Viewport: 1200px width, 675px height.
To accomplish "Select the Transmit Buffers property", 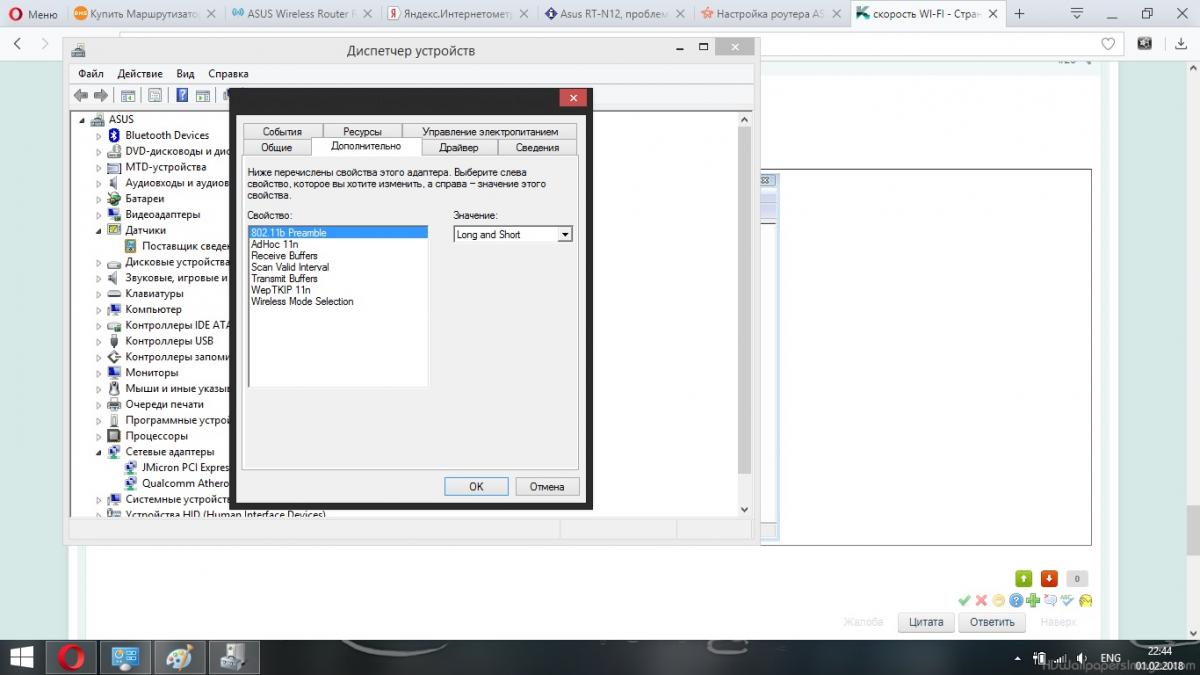I will tap(284, 279).
